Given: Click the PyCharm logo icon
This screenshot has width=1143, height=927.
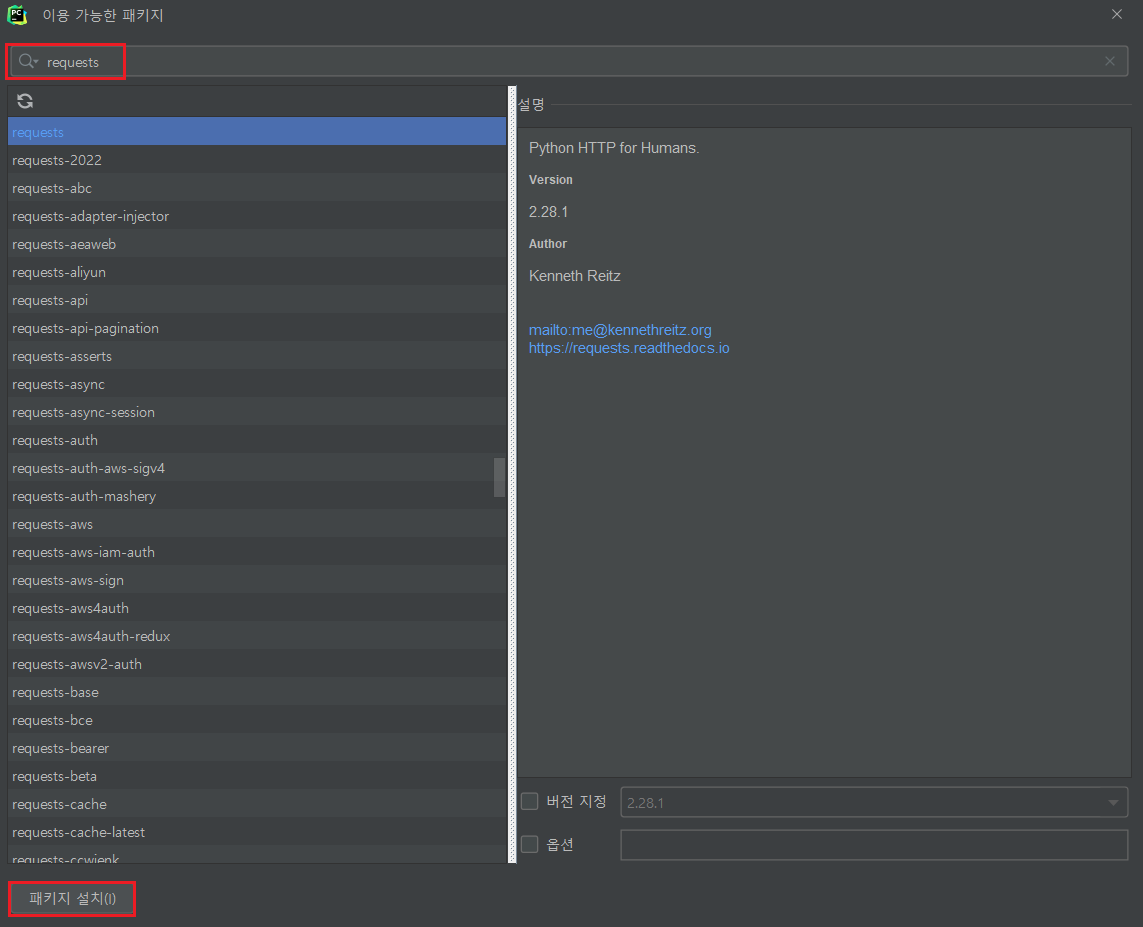Looking at the screenshot, I should tap(17, 15).
